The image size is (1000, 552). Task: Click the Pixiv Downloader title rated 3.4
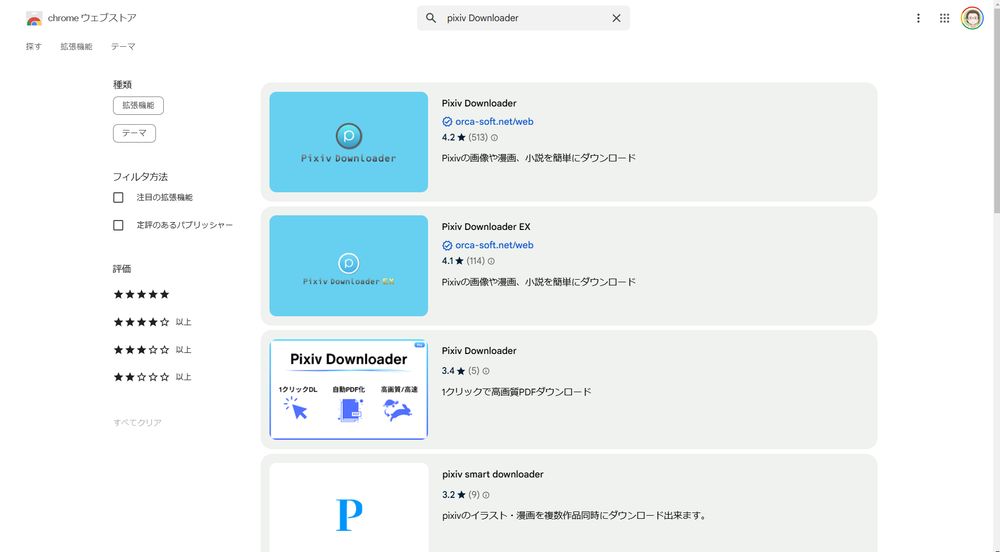click(x=479, y=351)
